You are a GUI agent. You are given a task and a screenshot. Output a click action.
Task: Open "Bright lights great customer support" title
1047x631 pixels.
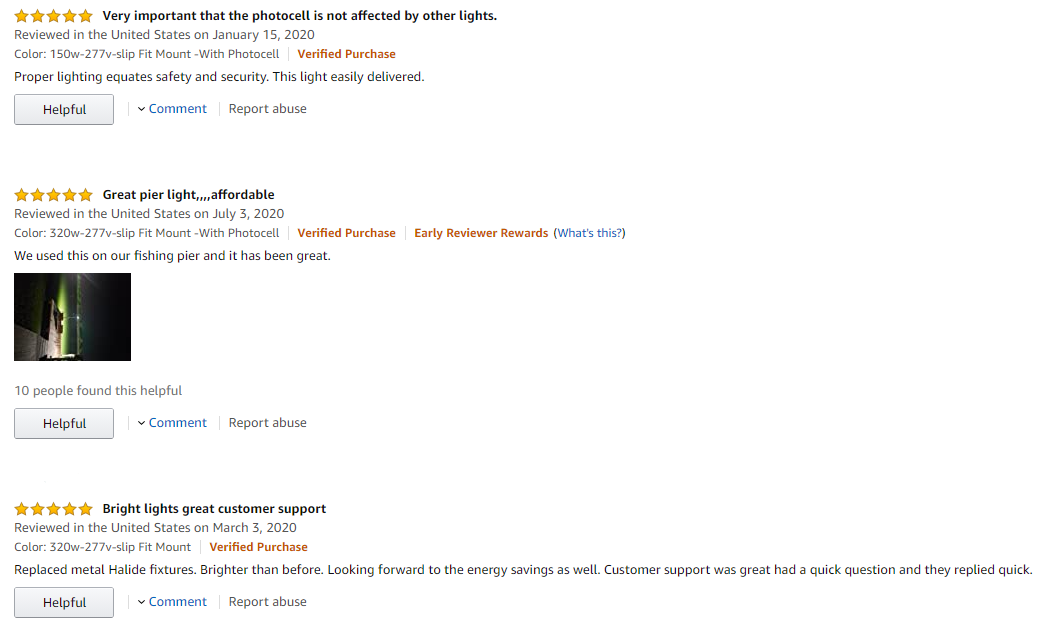pos(214,509)
